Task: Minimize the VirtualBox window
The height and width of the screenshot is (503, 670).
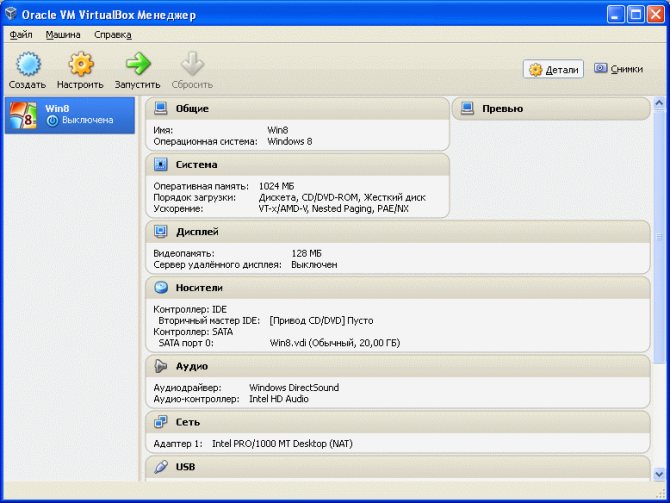Action: [x=615, y=15]
